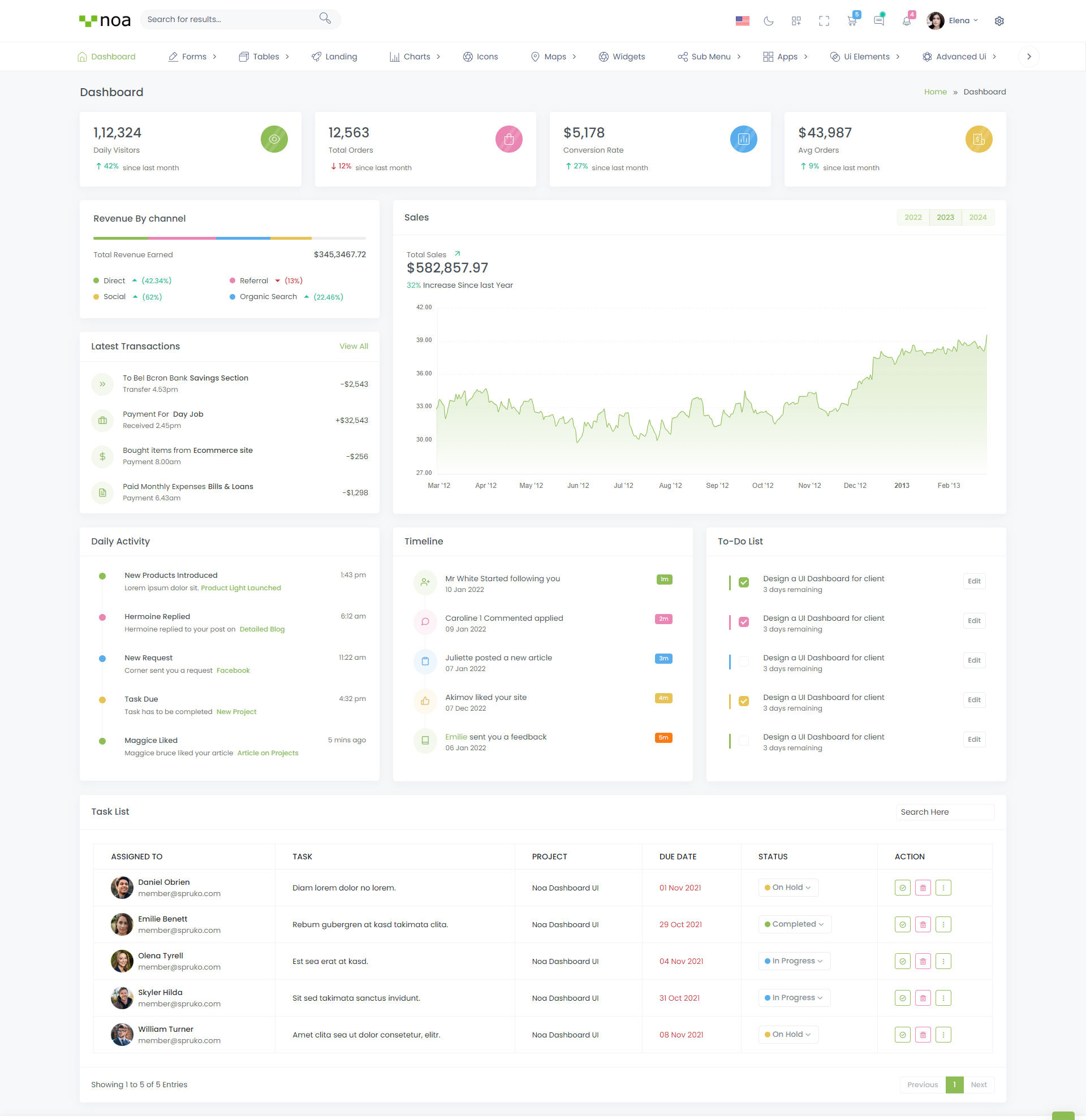Click the header messages chat icon
This screenshot has width=1086, height=1120.
pyautogui.click(x=879, y=21)
